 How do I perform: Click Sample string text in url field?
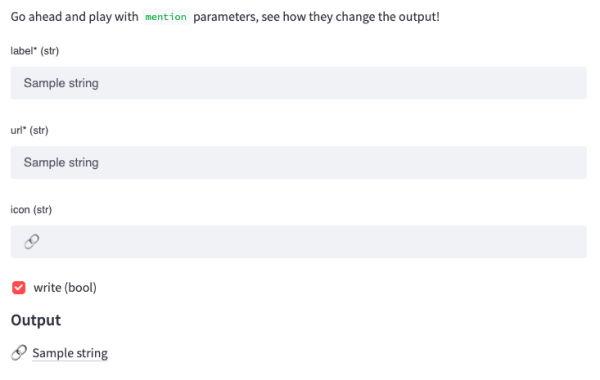61,162
